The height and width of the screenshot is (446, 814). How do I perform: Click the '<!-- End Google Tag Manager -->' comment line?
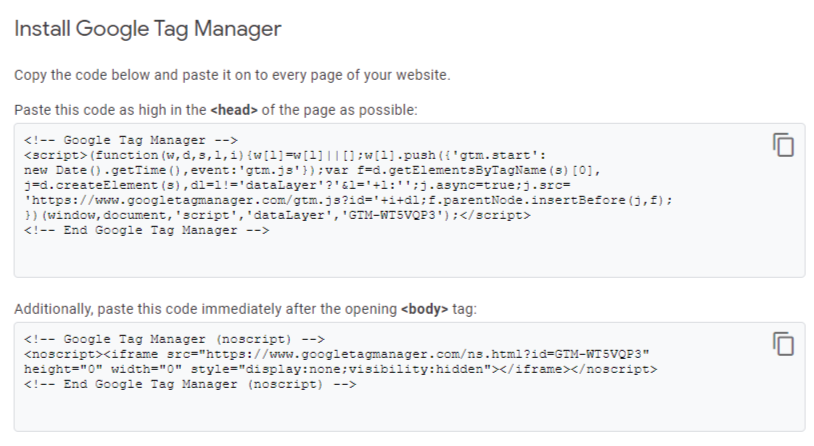pyautogui.click(x=146, y=231)
